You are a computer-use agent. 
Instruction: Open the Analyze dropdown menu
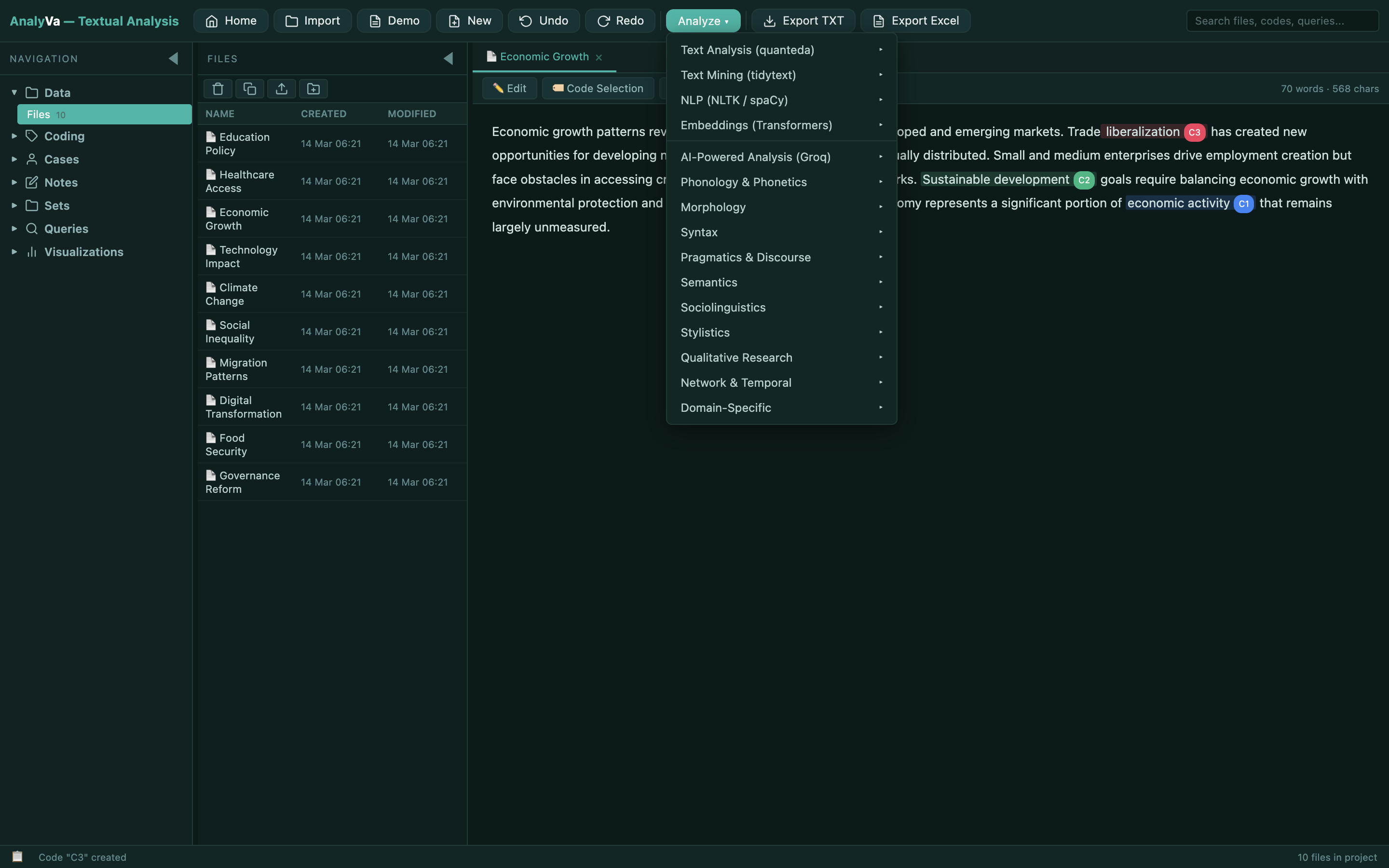tap(703, 21)
